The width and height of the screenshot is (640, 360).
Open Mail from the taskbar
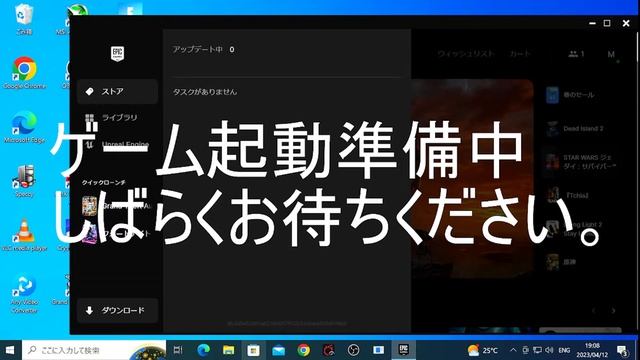[278, 350]
